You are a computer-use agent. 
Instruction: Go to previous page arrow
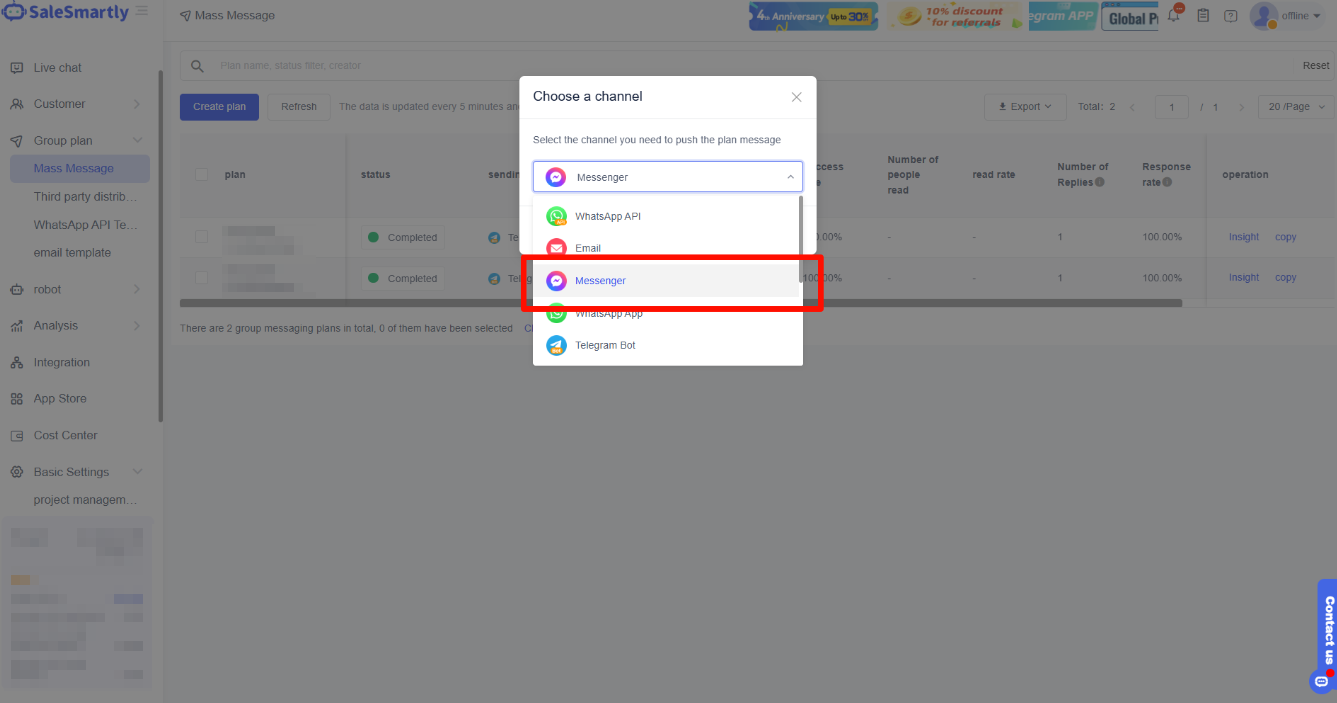pyautogui.click(x=1133, y=107)
